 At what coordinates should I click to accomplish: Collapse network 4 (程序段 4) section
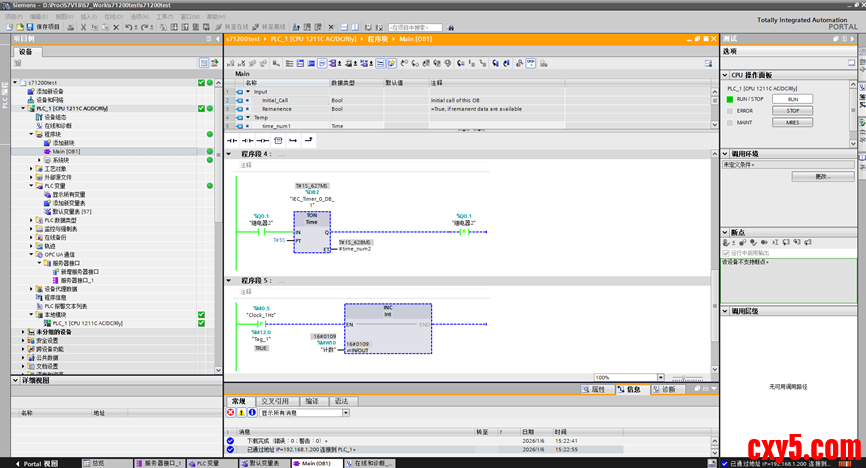(230, 154)
